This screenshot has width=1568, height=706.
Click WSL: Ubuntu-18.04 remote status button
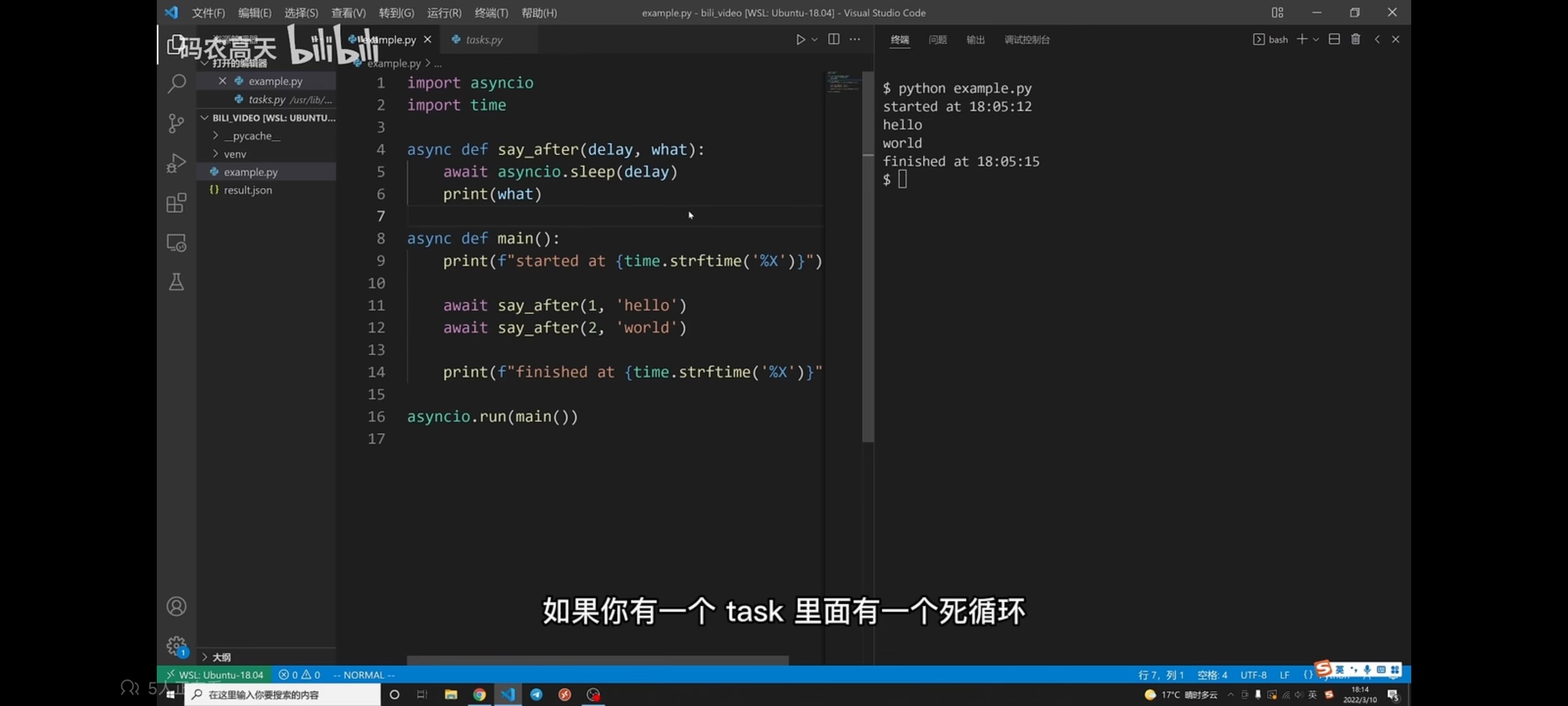click(214, 675)
